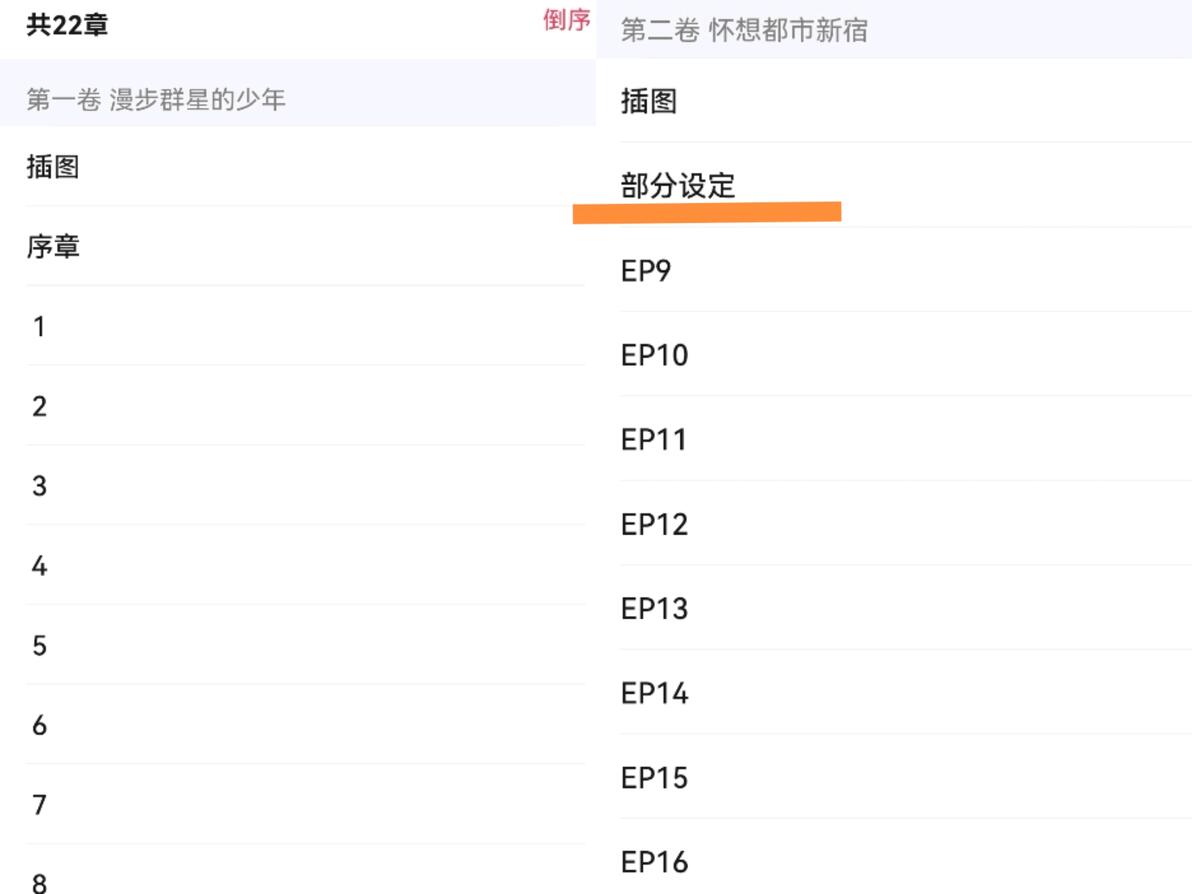Select chapter 5 in list
Image resolution: width=1192 pixels, height=894 pixels.
[x=305, y=645]
